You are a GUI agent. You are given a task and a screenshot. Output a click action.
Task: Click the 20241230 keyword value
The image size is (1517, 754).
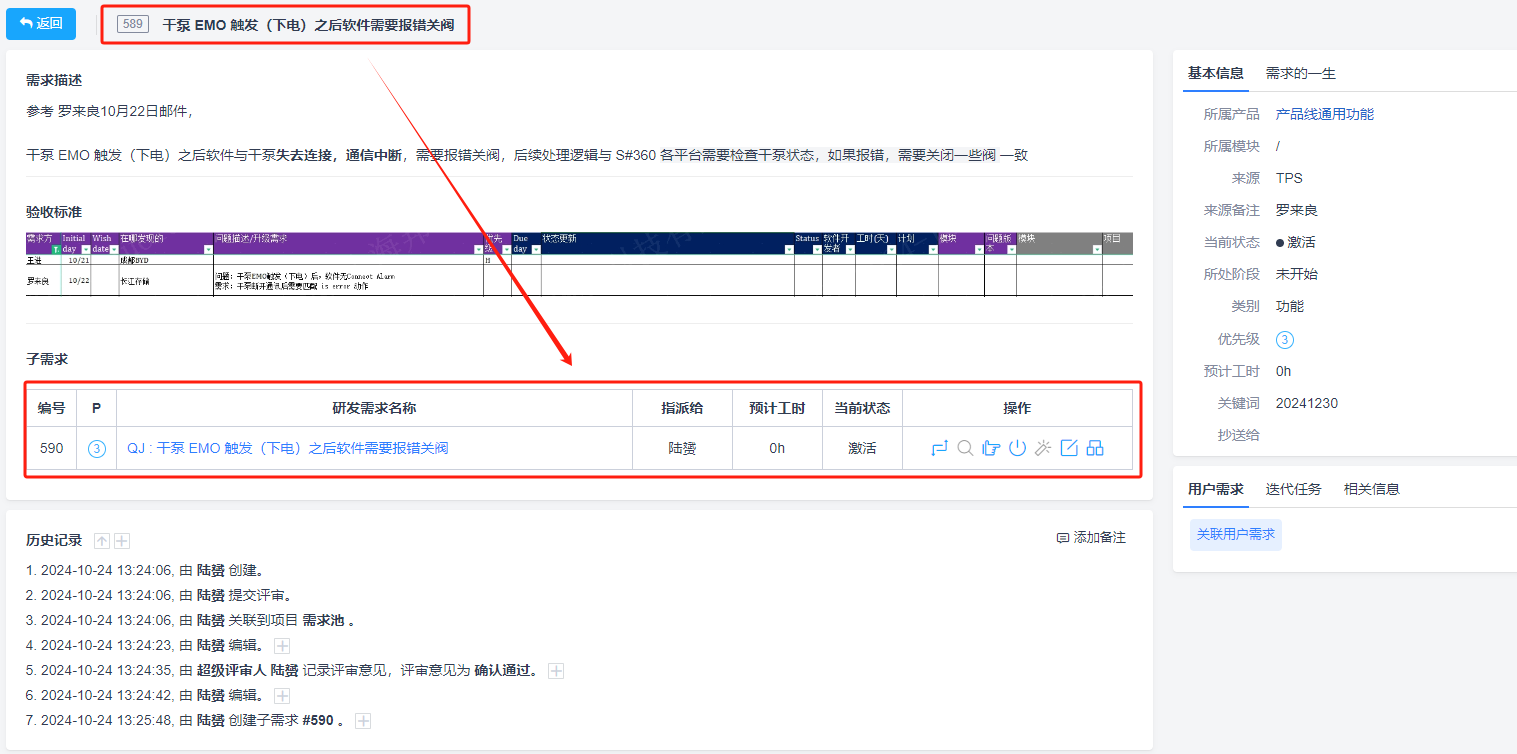tap(1307, 403)
